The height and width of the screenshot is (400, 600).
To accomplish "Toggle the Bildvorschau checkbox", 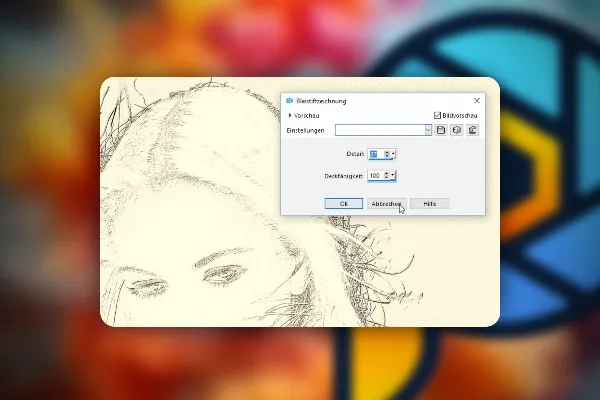I will pyautogui.click(x=437, y=115).
